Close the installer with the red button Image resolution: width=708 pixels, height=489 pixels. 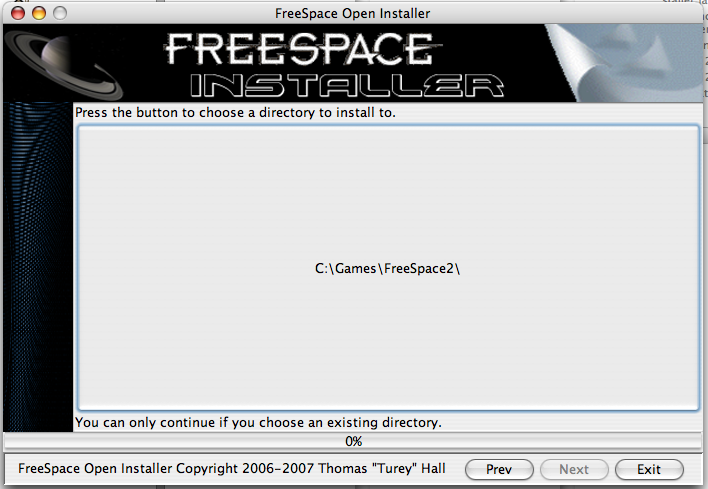(x=18, y=13)
